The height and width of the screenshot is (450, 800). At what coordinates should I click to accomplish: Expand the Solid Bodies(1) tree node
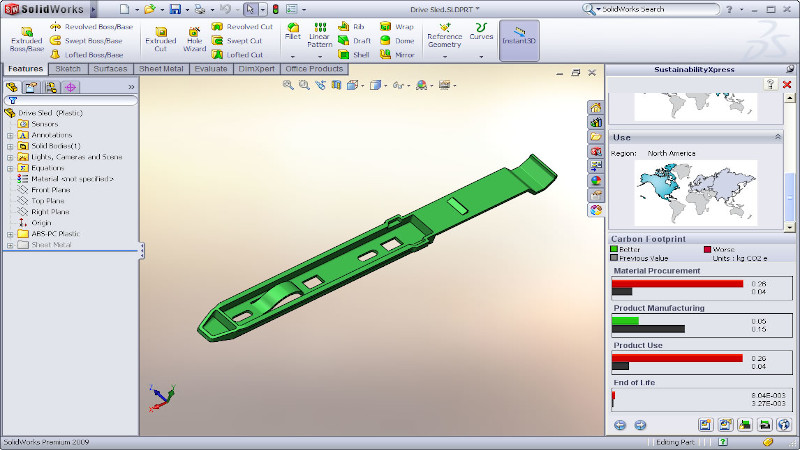click(10, 146)
